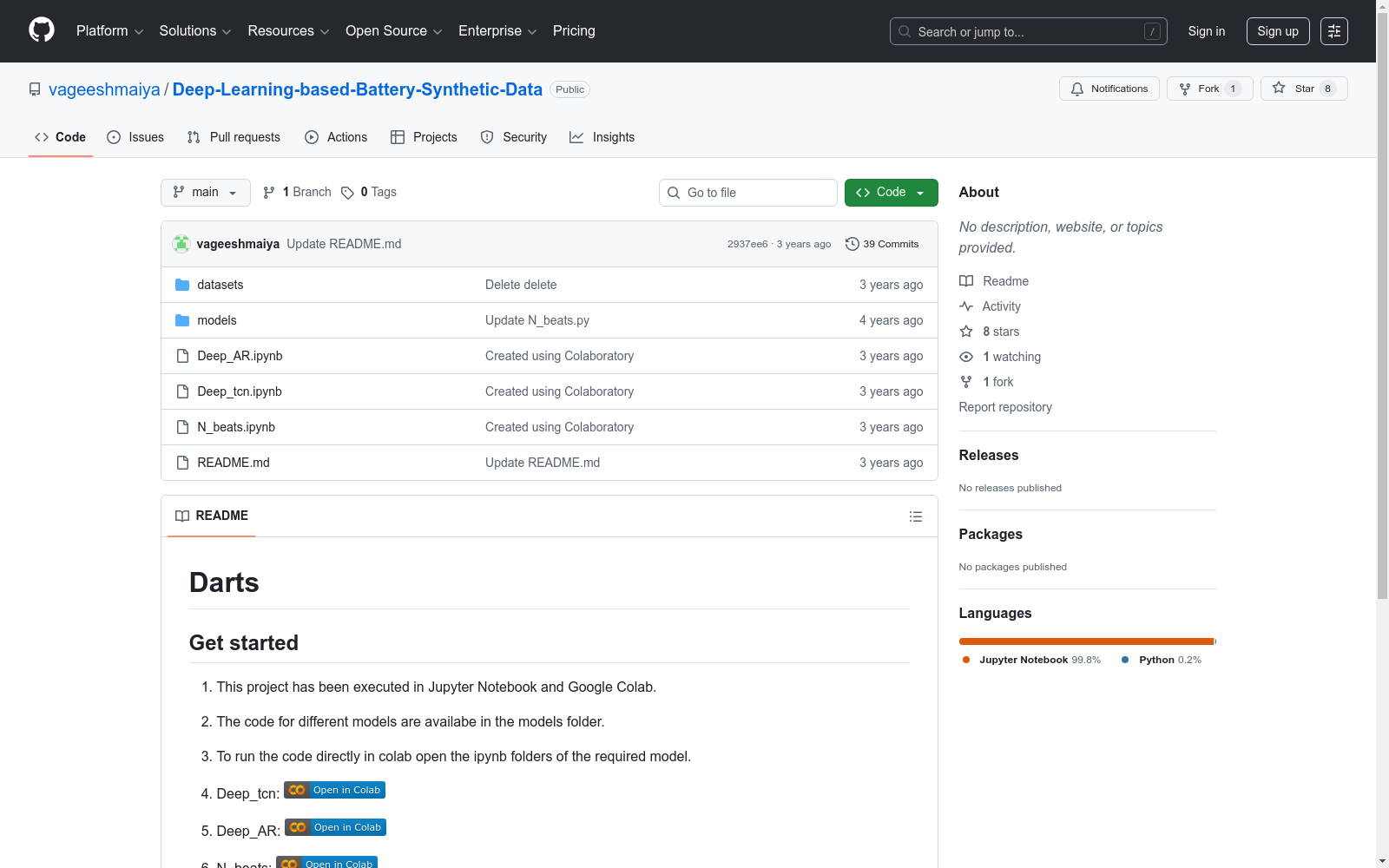
Task: Open the Insights tab
Action: point(602,137)
